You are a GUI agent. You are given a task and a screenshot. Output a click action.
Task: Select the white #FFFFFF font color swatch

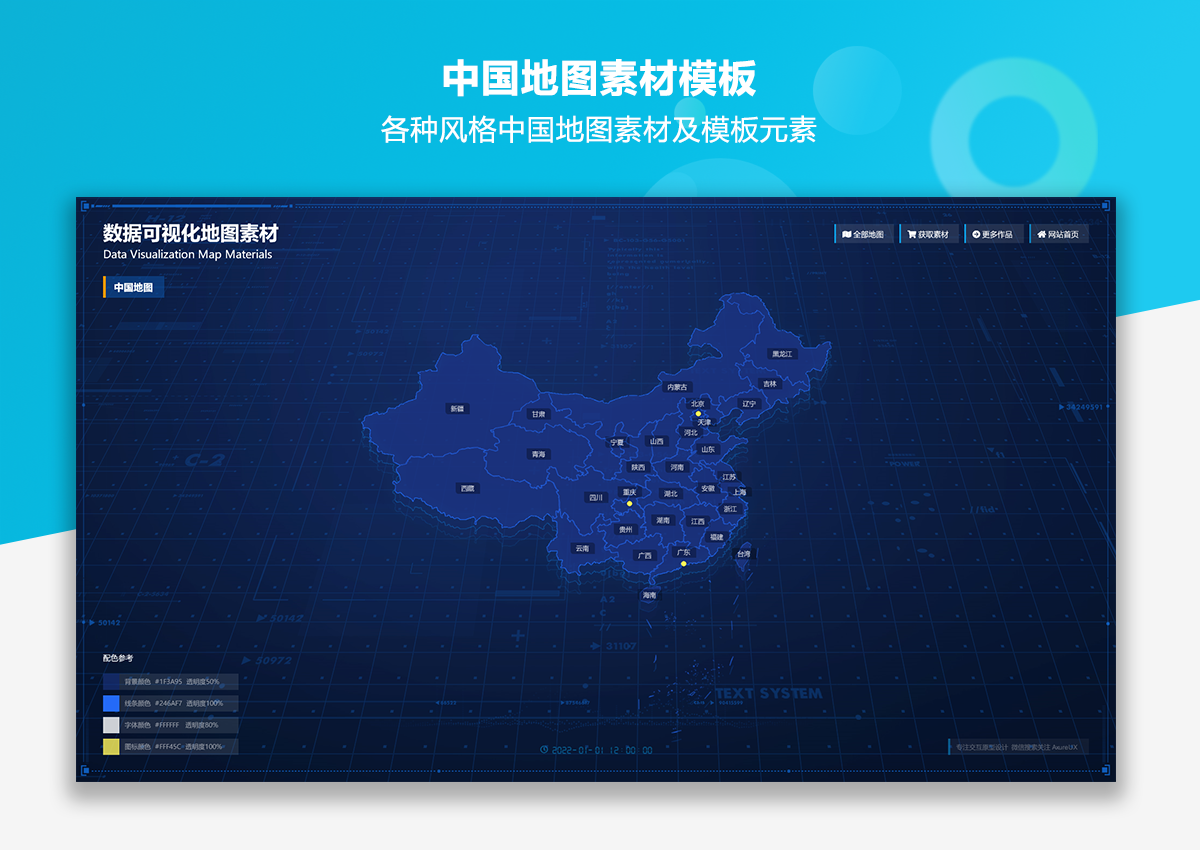click(x=111, y=725)
